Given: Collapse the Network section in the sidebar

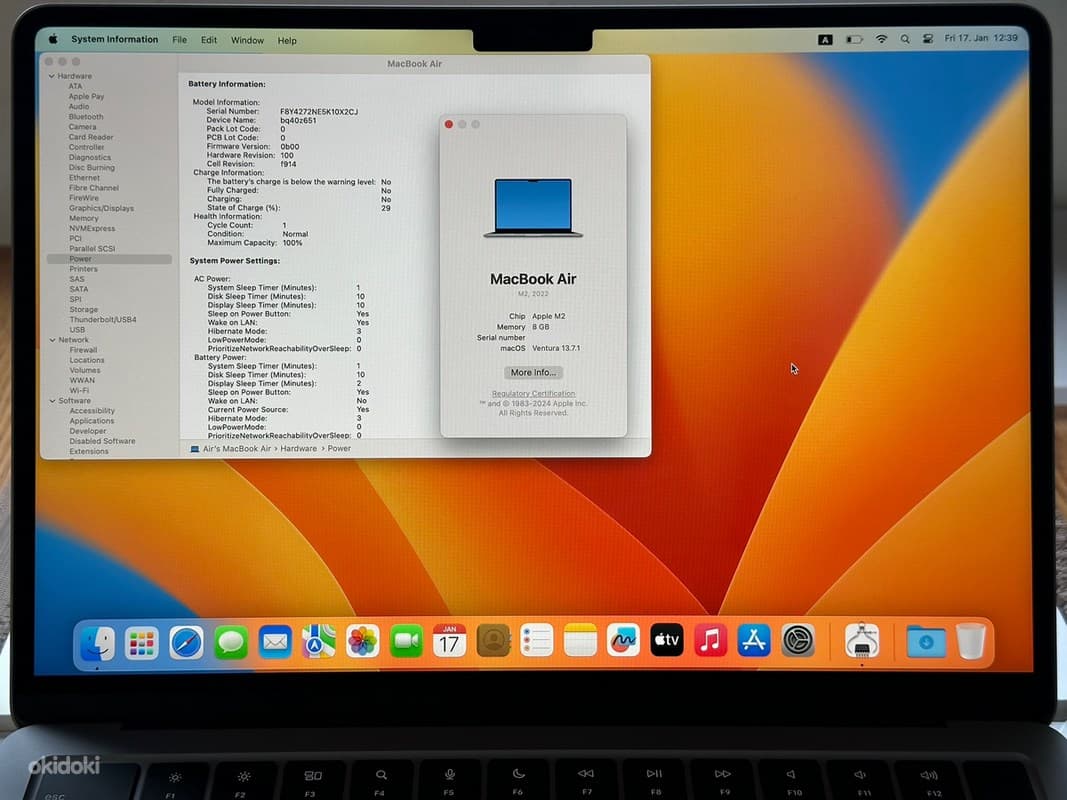Looking at the screenshot, I should tap(52, 339).
